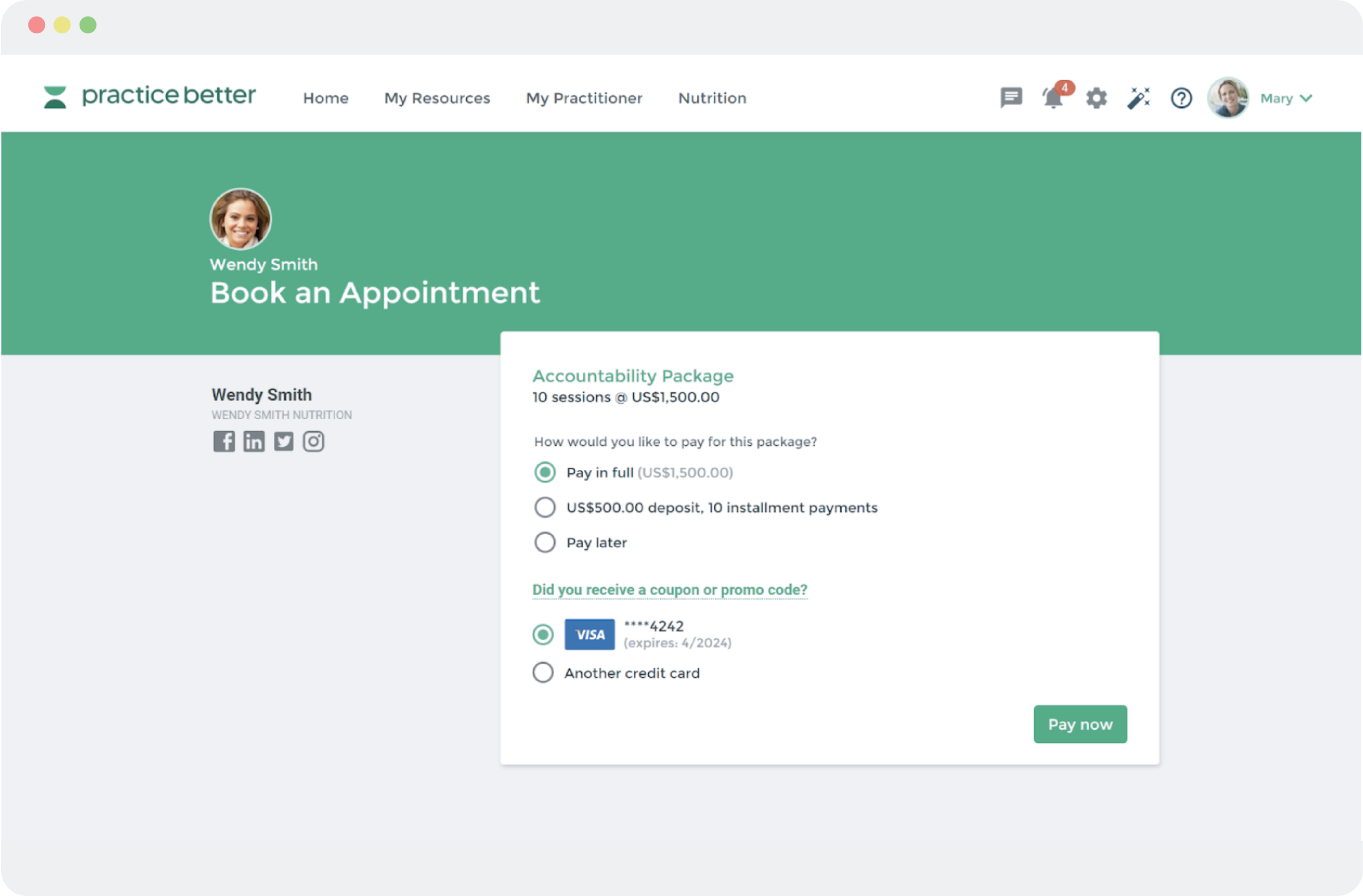
Task: Open the messages chat icon
Action: pyautogui.click(x=1011, y=98)
